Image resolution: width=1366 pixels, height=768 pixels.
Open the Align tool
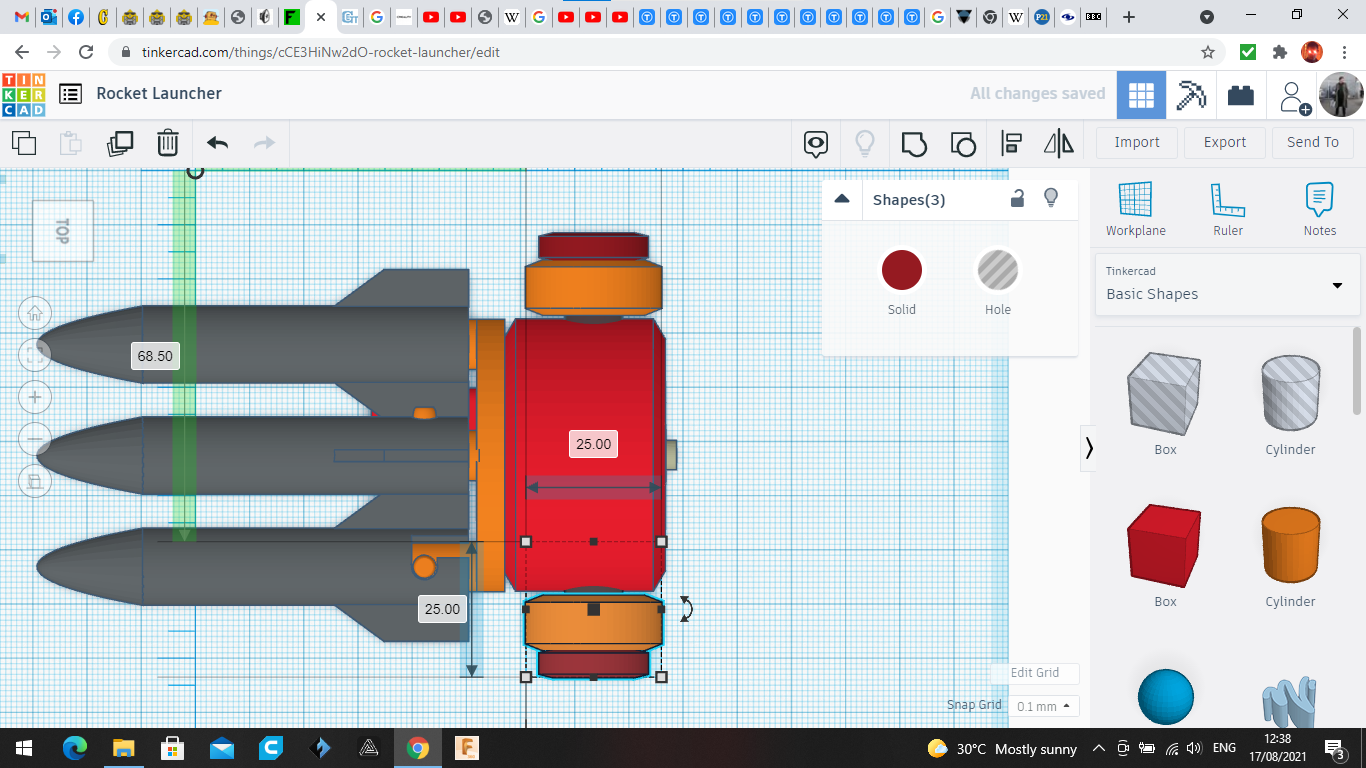[x=1011, y=143]
